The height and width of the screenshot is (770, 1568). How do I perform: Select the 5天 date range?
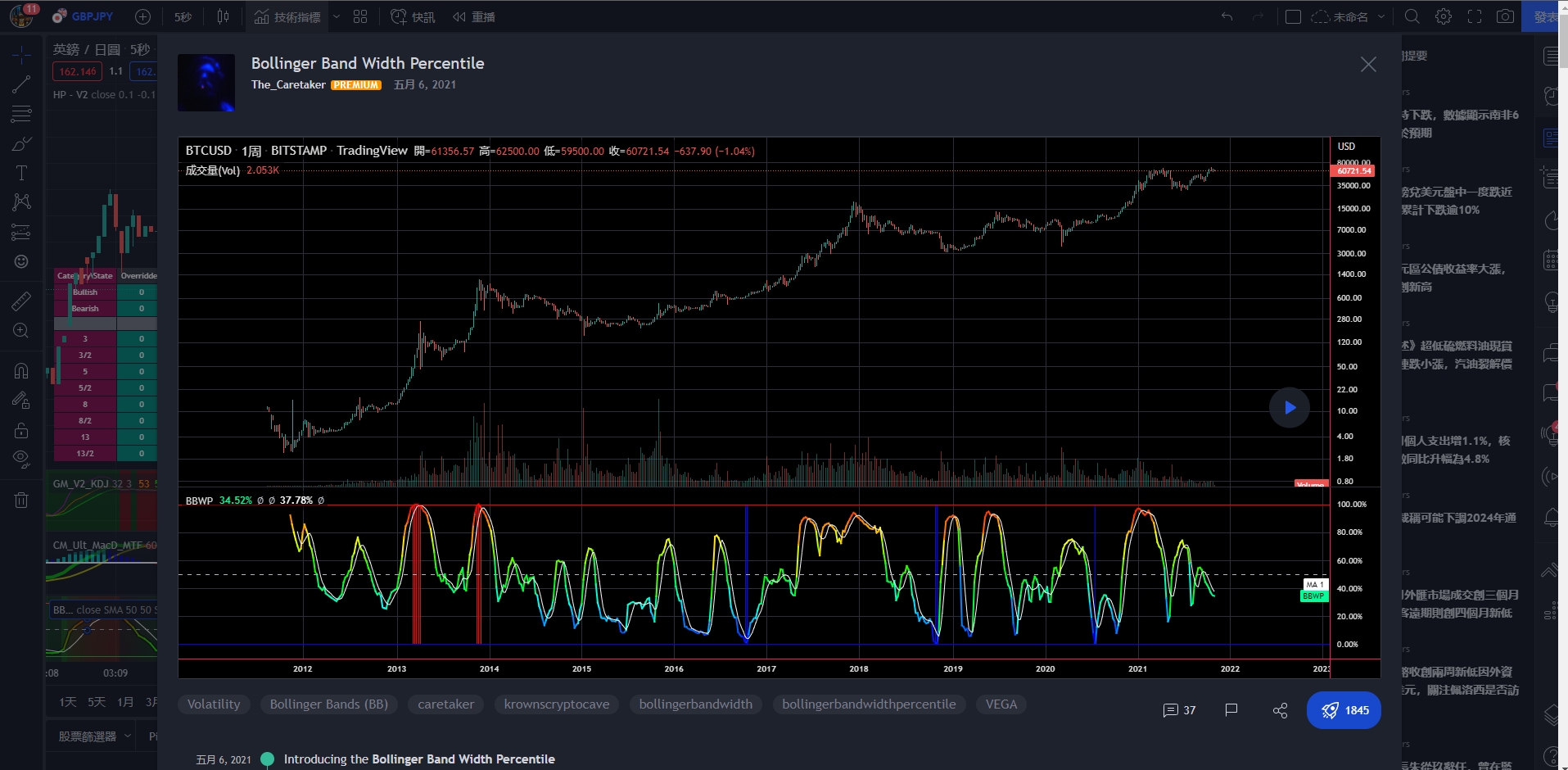97,702
